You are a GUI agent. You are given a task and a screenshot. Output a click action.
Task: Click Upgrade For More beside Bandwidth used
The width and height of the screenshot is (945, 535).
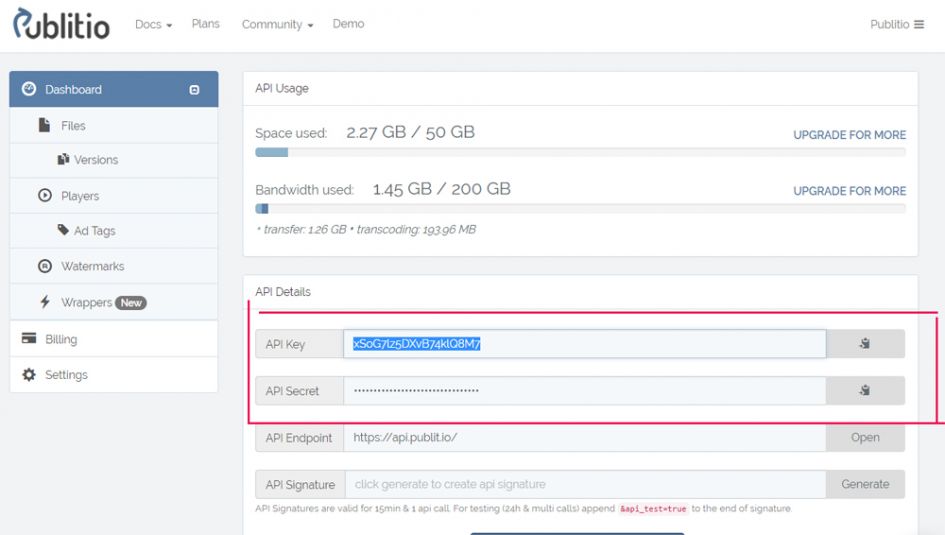click(849, 191)
